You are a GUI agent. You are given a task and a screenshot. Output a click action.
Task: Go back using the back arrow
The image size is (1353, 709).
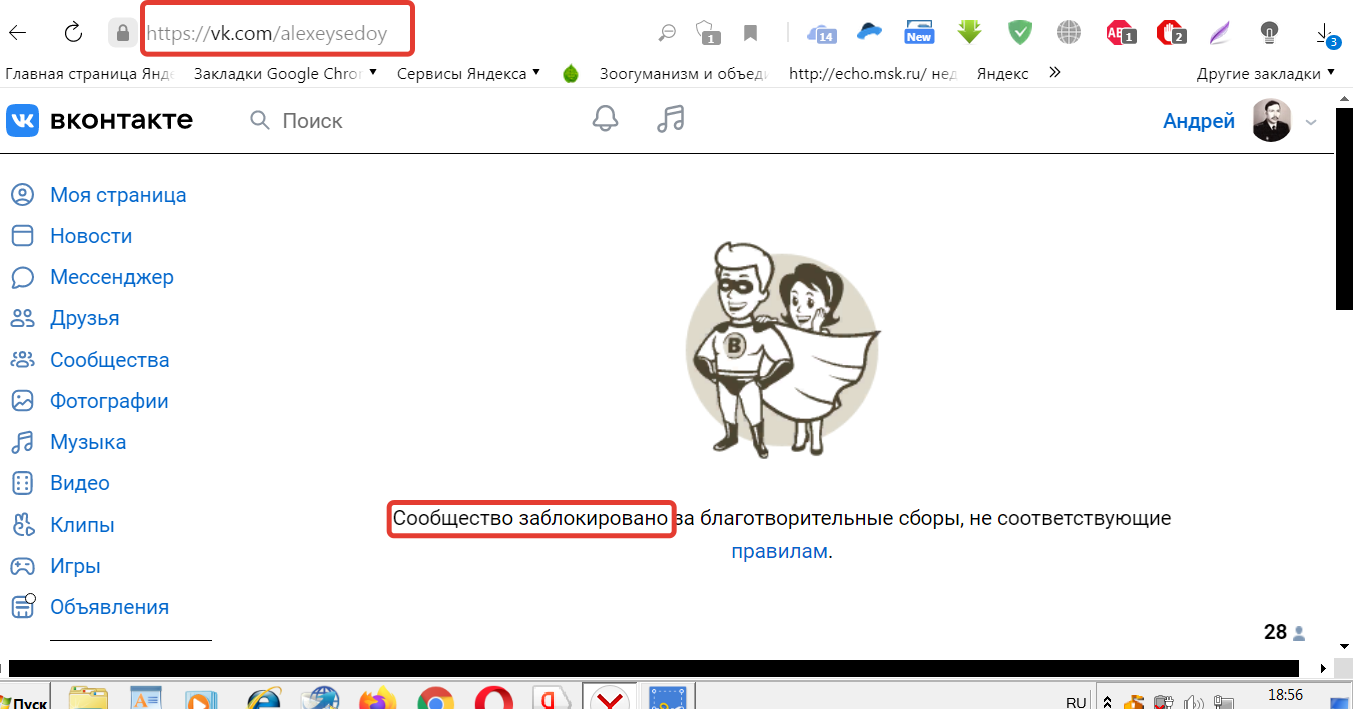click(x=18, y=33)
